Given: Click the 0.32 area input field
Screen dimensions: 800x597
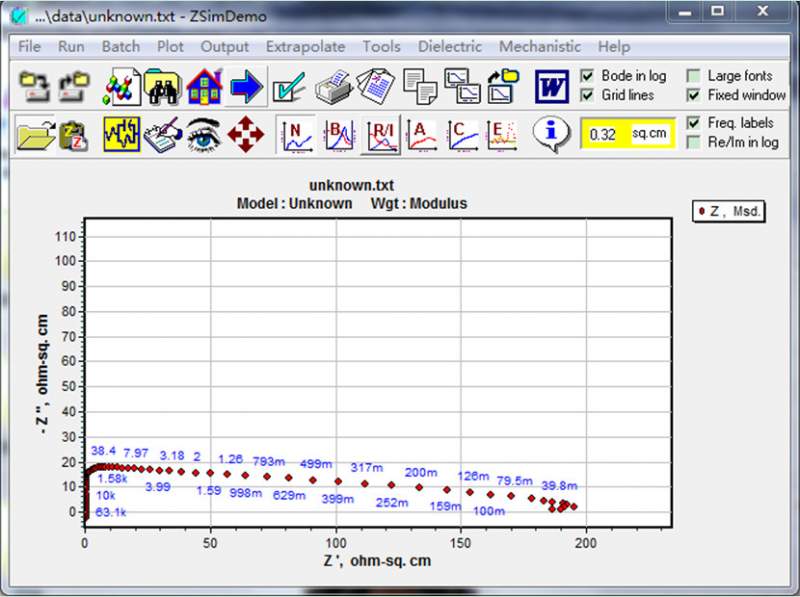Looking at the screenshot, I should (x=605, y=134).
